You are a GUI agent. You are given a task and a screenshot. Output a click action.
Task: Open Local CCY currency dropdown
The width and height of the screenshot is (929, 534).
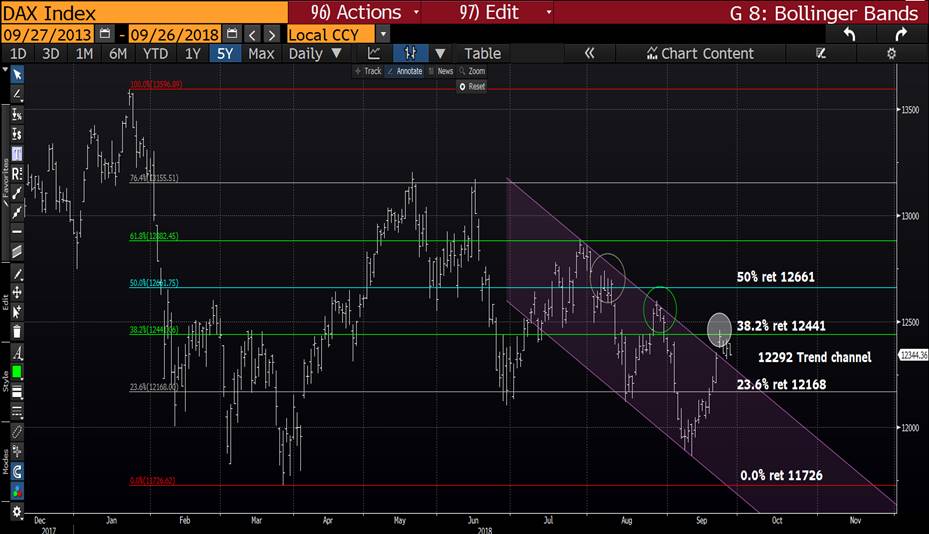[383, 34]
